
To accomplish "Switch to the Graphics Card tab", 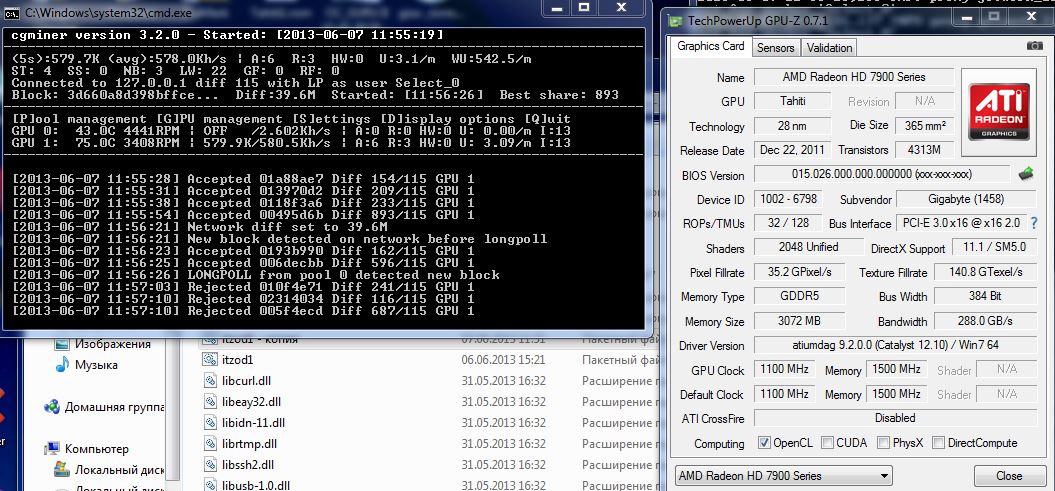I will (711, 46).
